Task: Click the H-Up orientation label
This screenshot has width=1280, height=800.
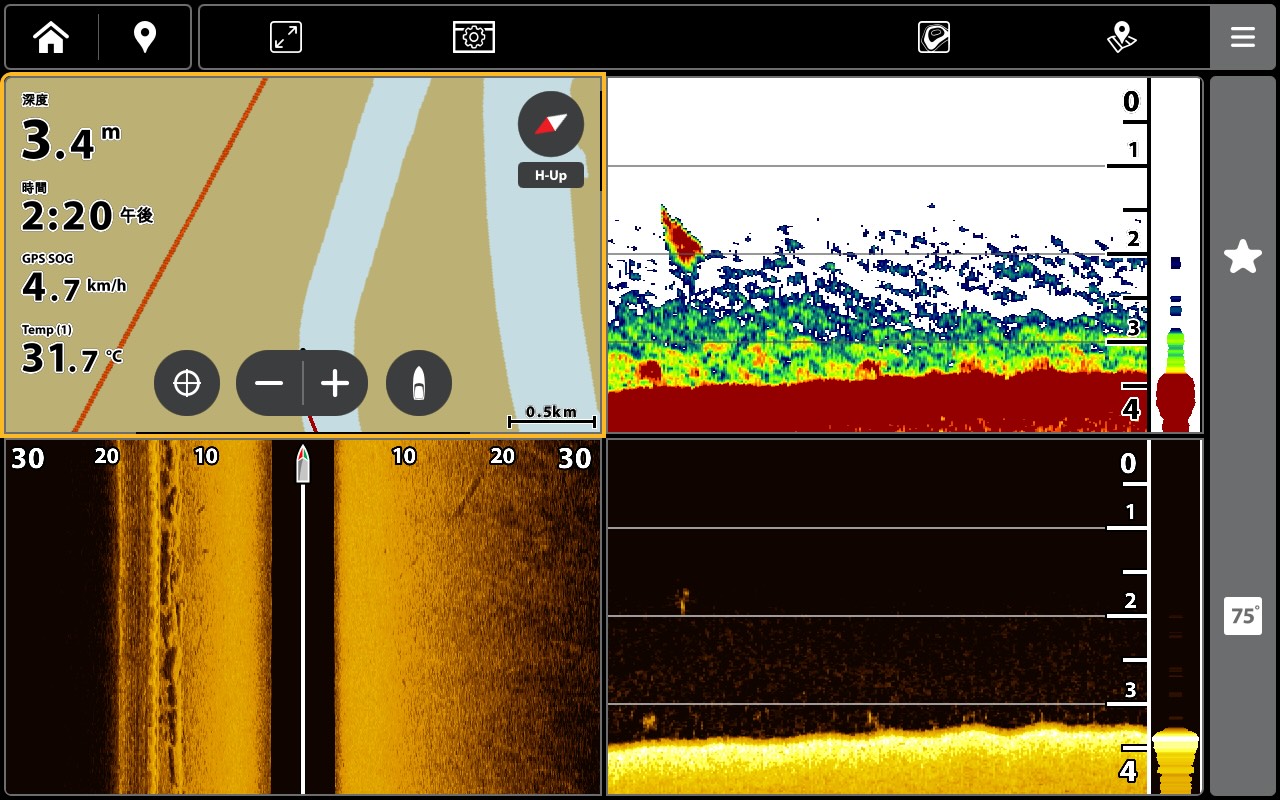Action: [x=550, y=175]
